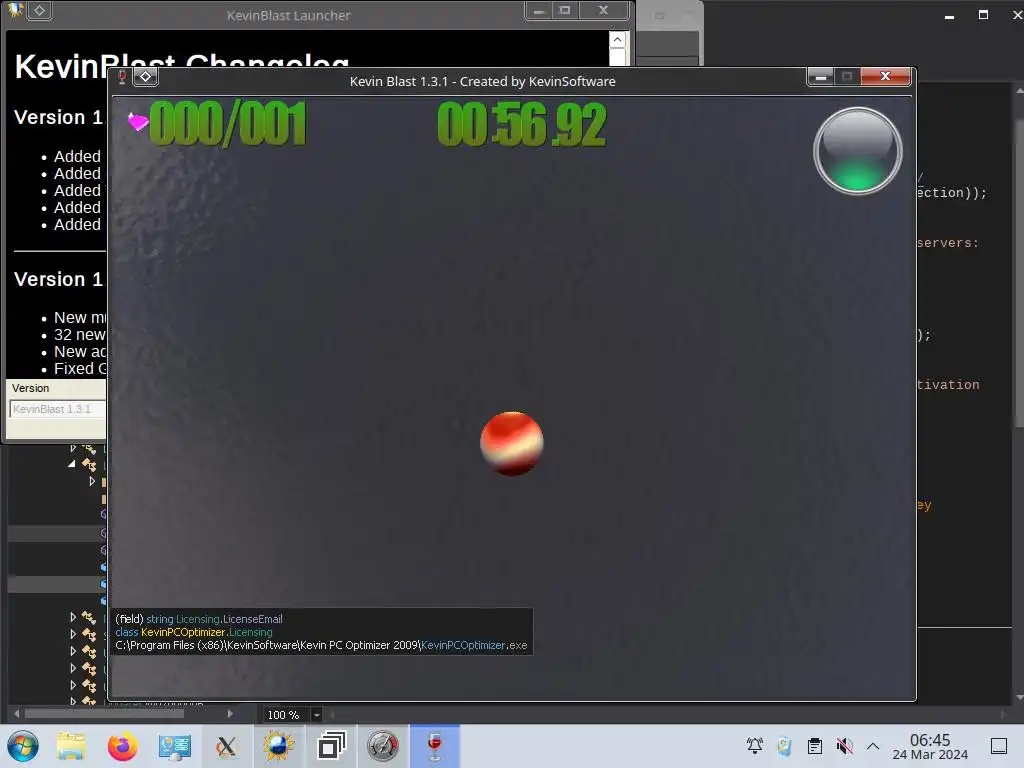Open the notifications bell in the system tray
This screenshot has width=1024, height=768.
755,746
